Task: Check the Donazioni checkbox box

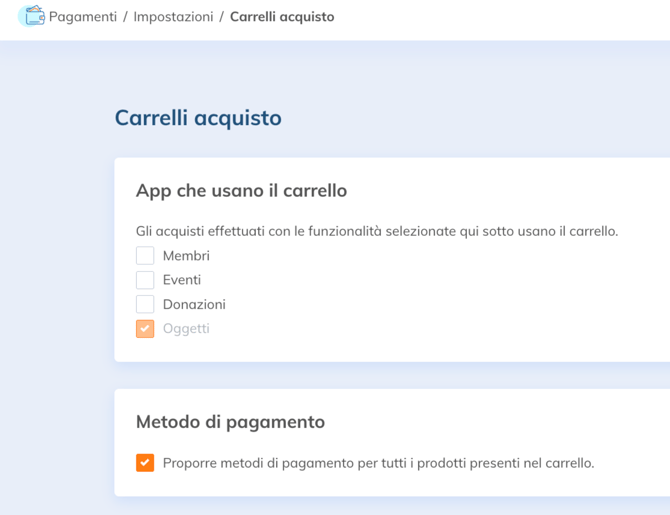Action: pos(145,304)
